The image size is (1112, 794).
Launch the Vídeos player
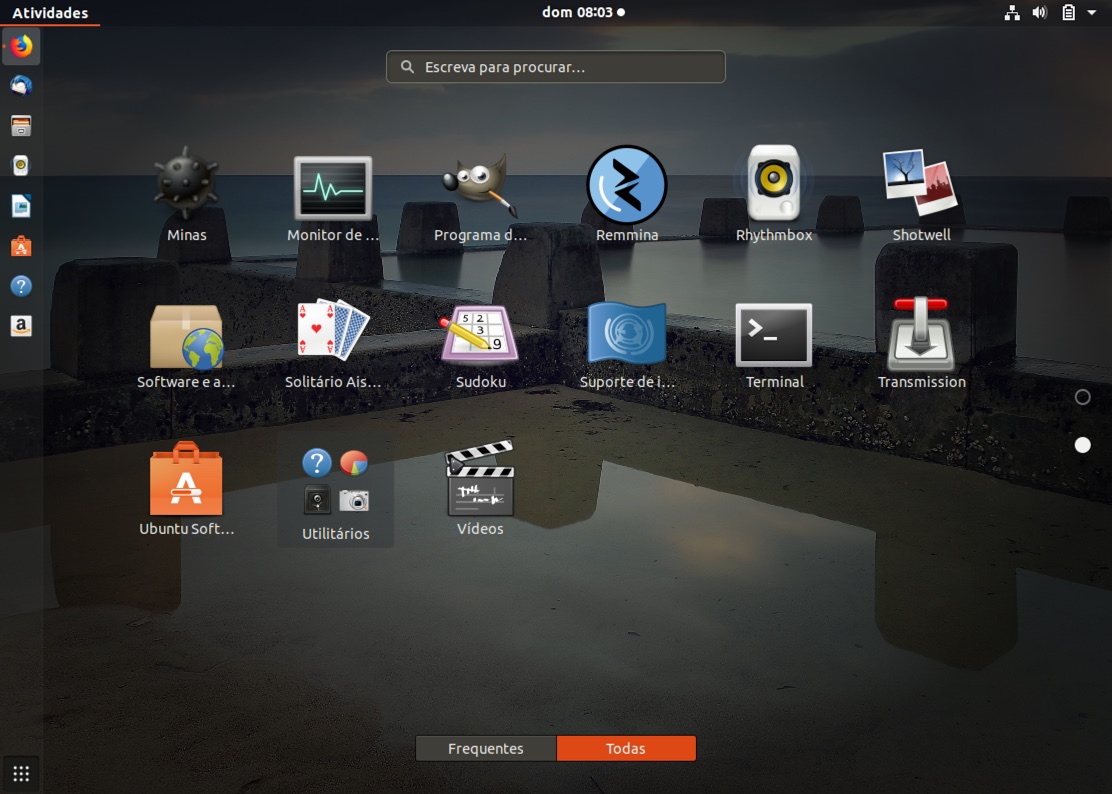click(480, 478)
